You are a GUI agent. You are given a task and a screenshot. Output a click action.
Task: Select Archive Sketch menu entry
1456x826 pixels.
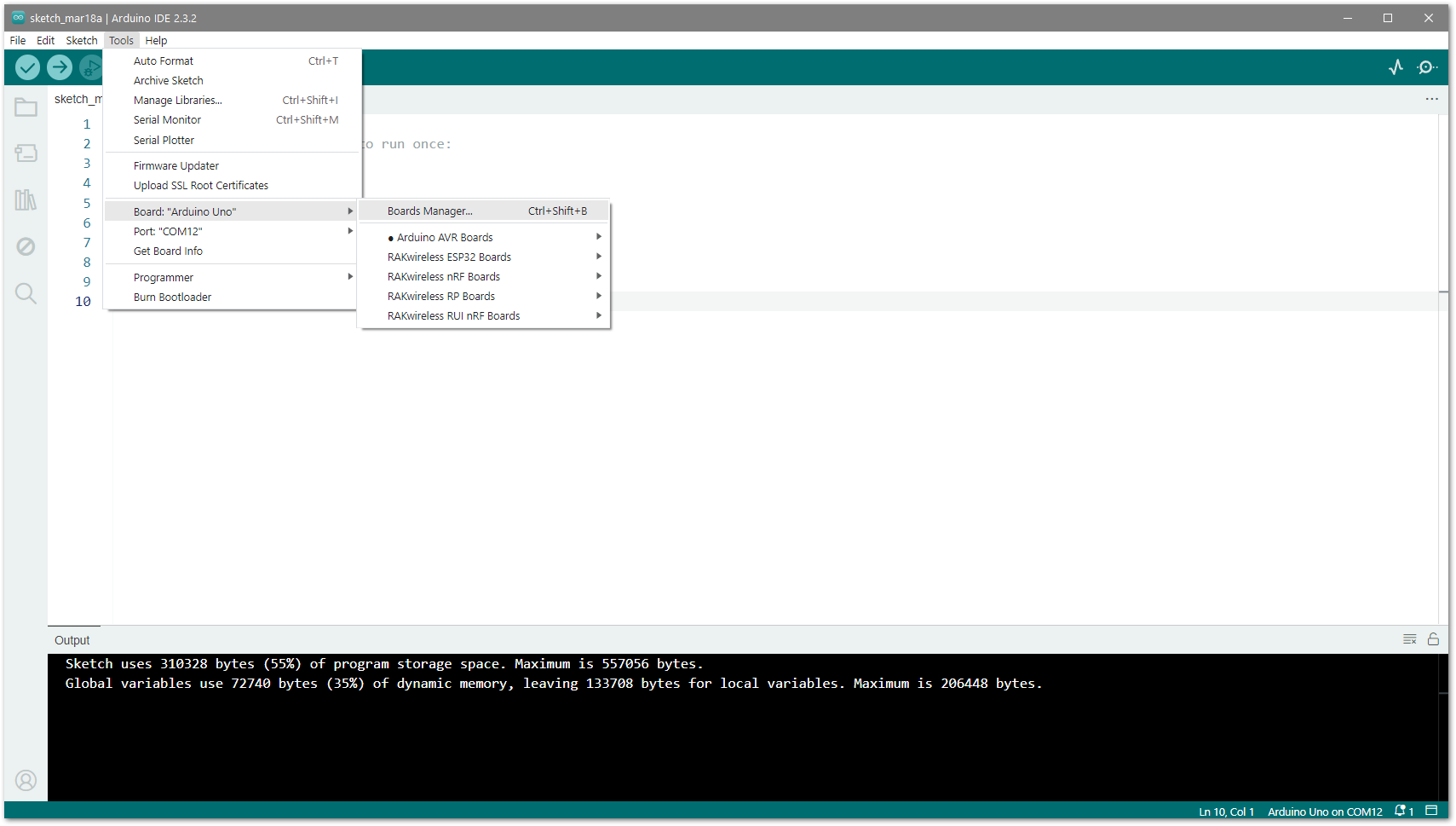[x=233, y=81]
